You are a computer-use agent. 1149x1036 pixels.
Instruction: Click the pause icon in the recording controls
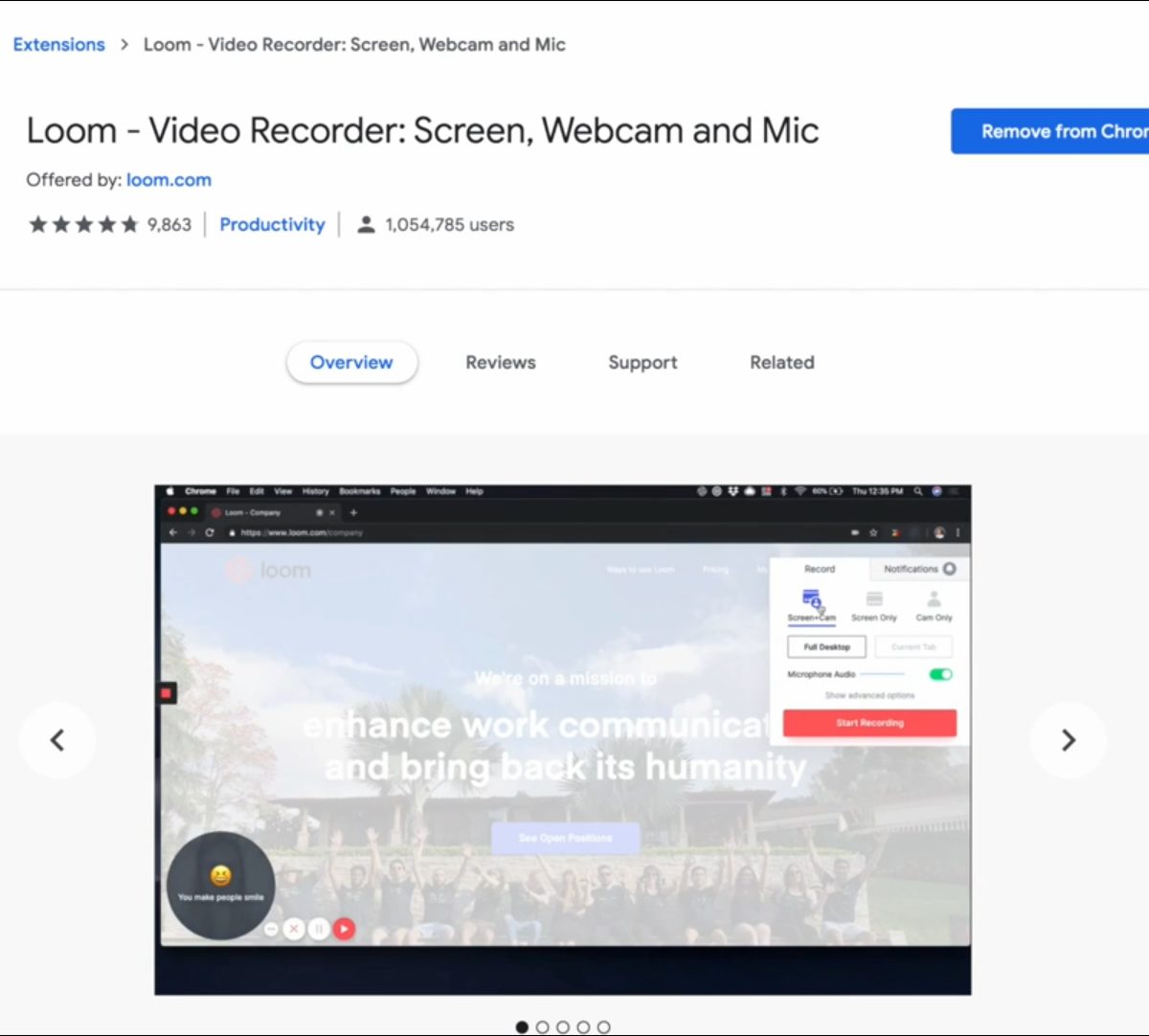[x=319, y=929]
